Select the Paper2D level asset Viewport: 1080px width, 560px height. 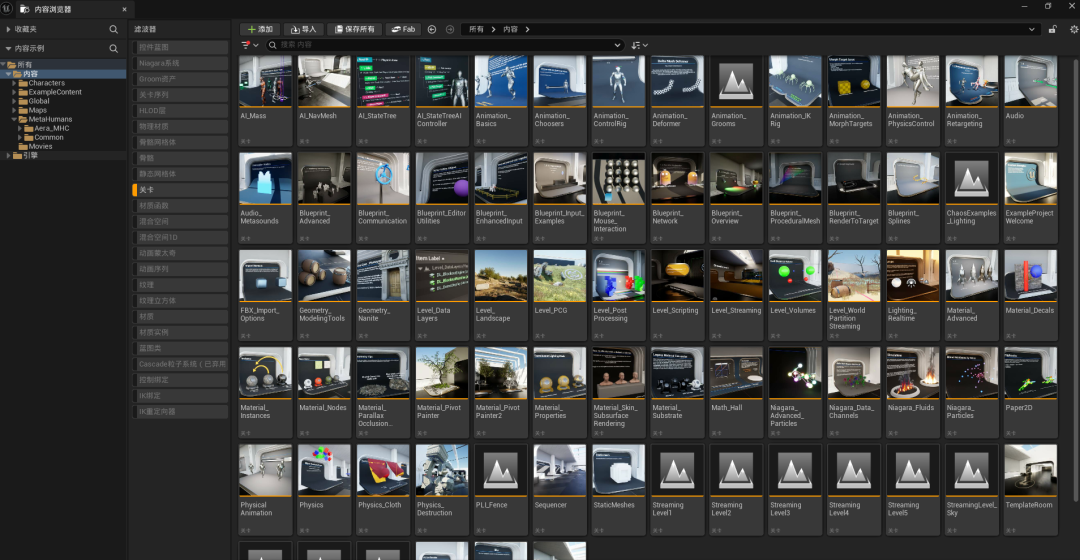coord(1030,392)
